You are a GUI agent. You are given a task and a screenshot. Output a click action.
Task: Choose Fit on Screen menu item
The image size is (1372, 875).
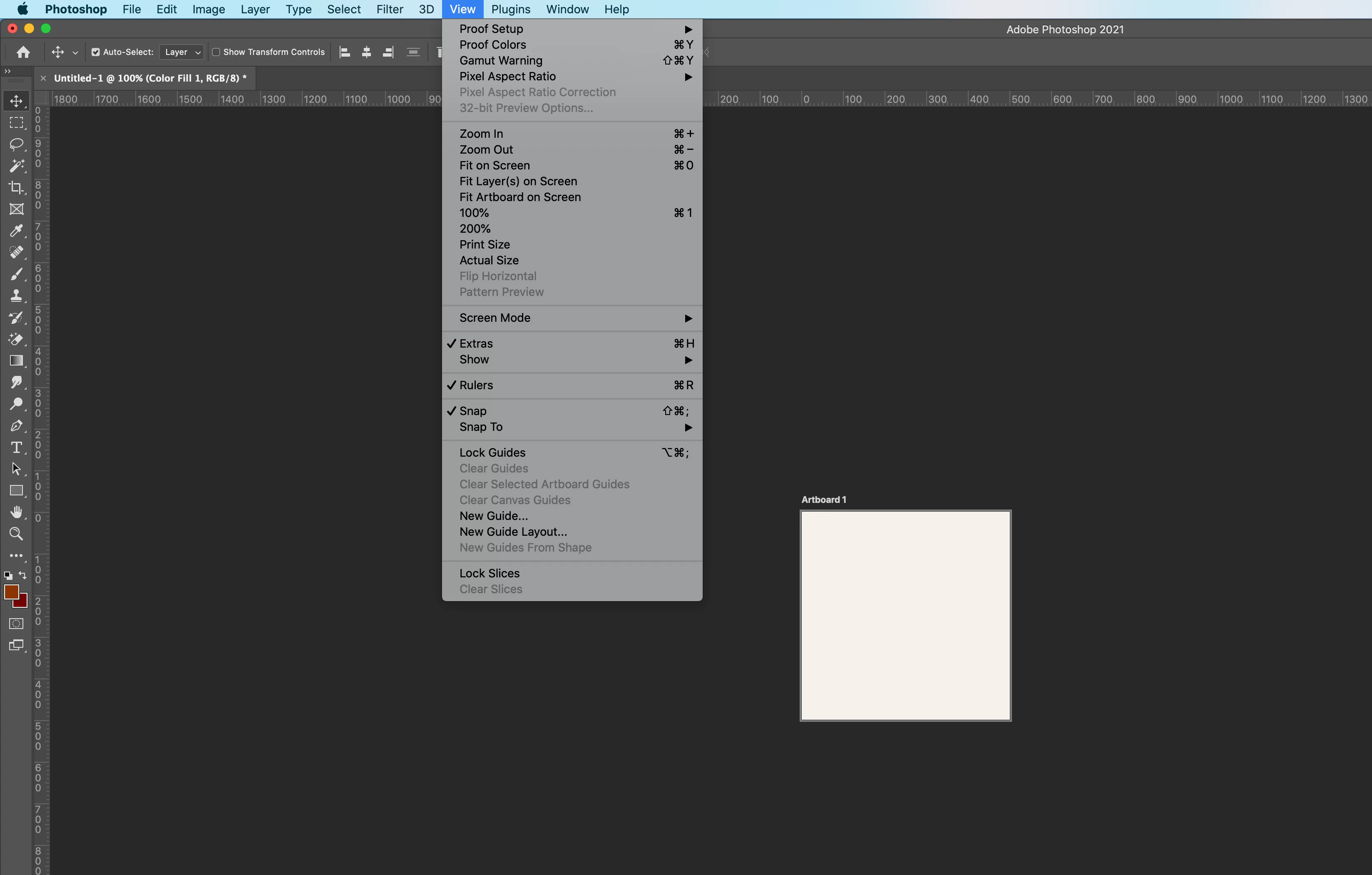pyautogui.click(x=494, y=165)
